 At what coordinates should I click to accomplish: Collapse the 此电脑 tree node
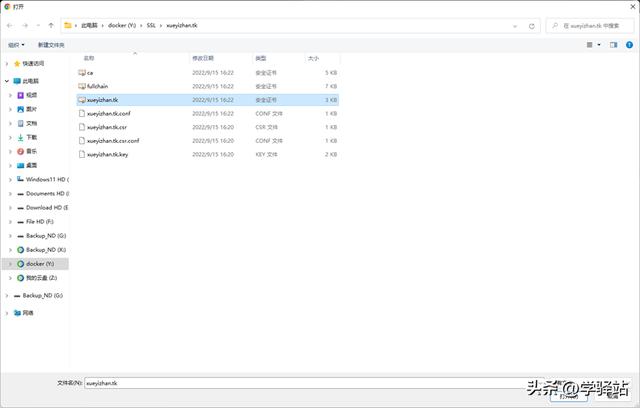coord(7,81)
